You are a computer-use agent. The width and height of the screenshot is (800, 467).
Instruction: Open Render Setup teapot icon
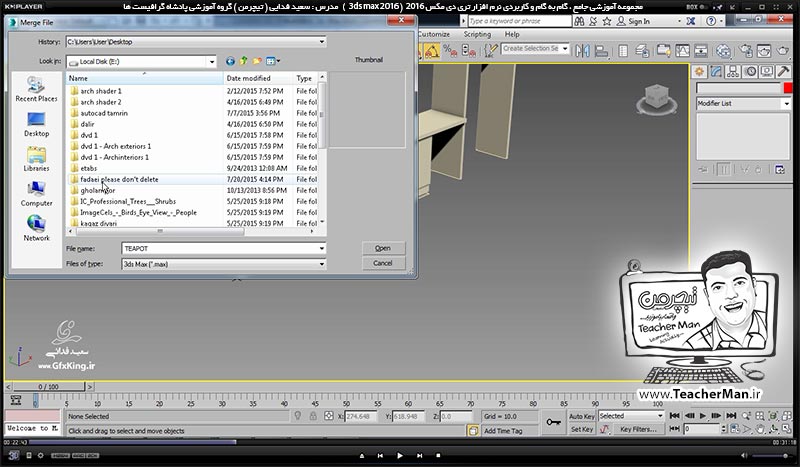(745, 51)
